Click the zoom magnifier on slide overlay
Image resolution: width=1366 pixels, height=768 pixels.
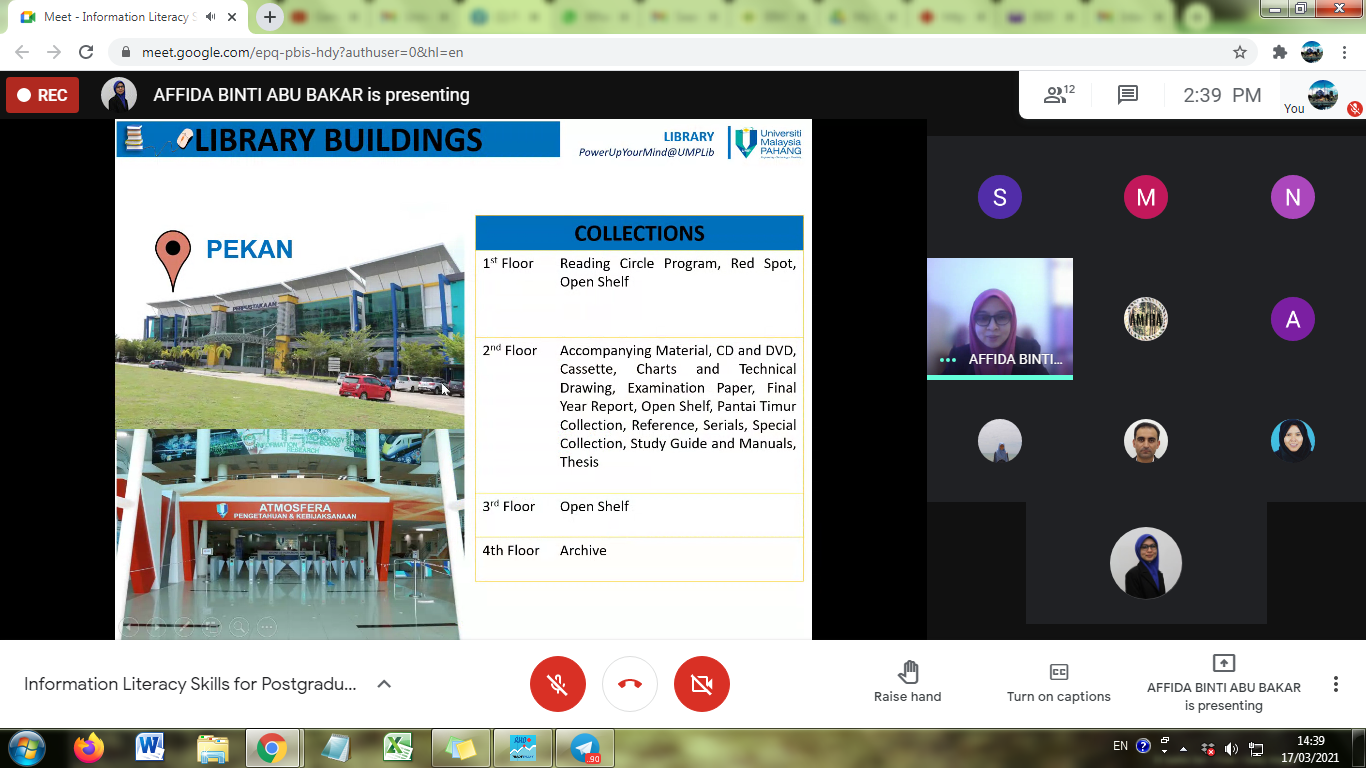[x=239, y=627]
